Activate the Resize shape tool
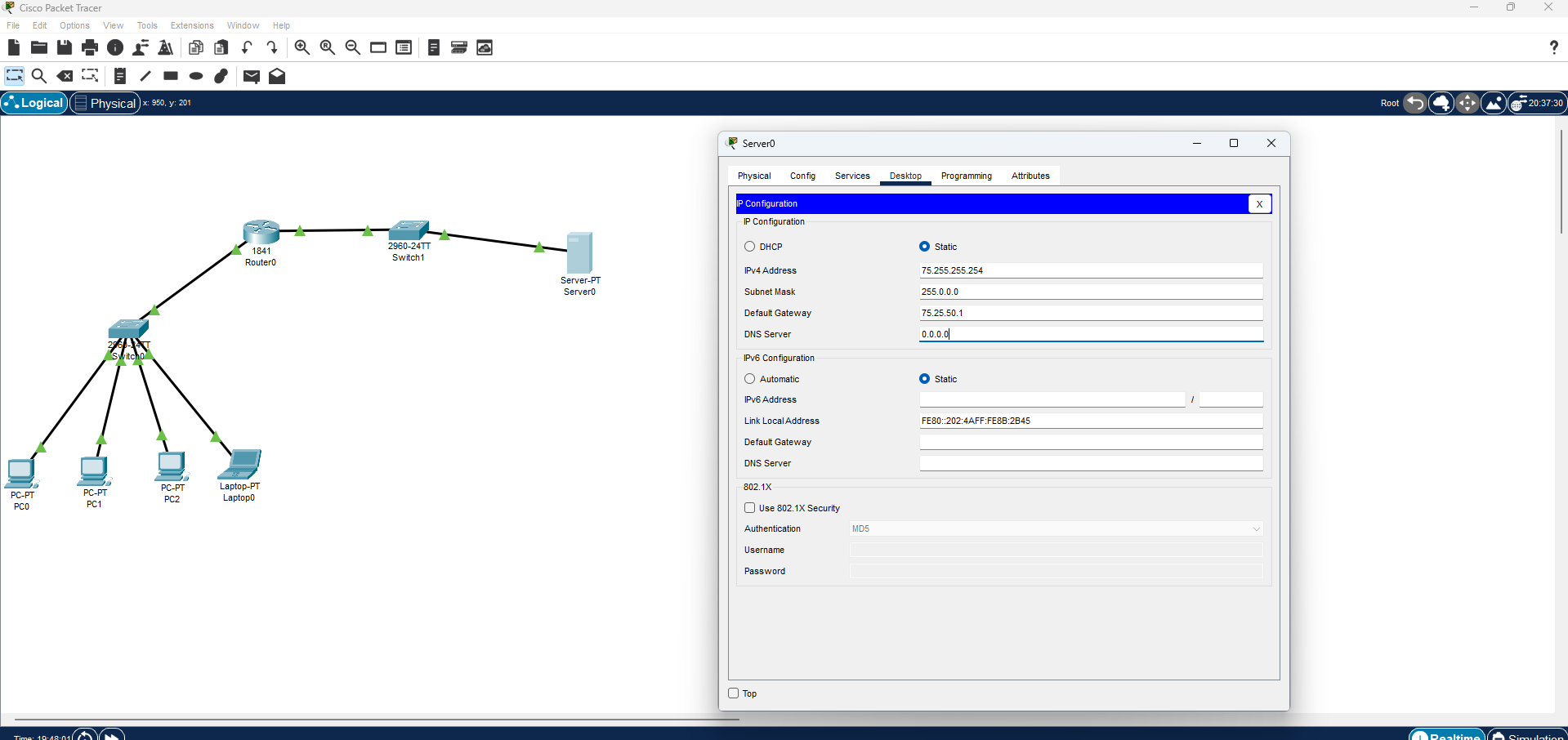 (x=90, y=76)
